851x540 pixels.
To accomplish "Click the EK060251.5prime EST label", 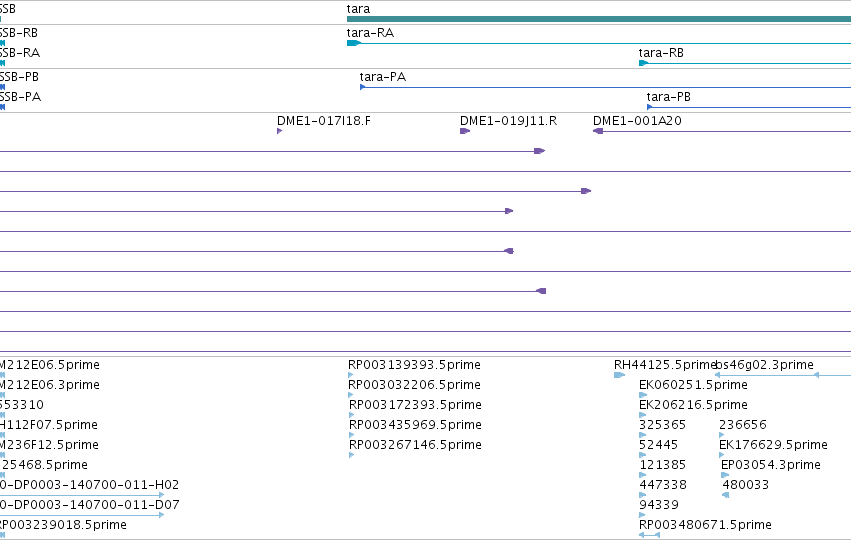I will [x=693, y=385].
